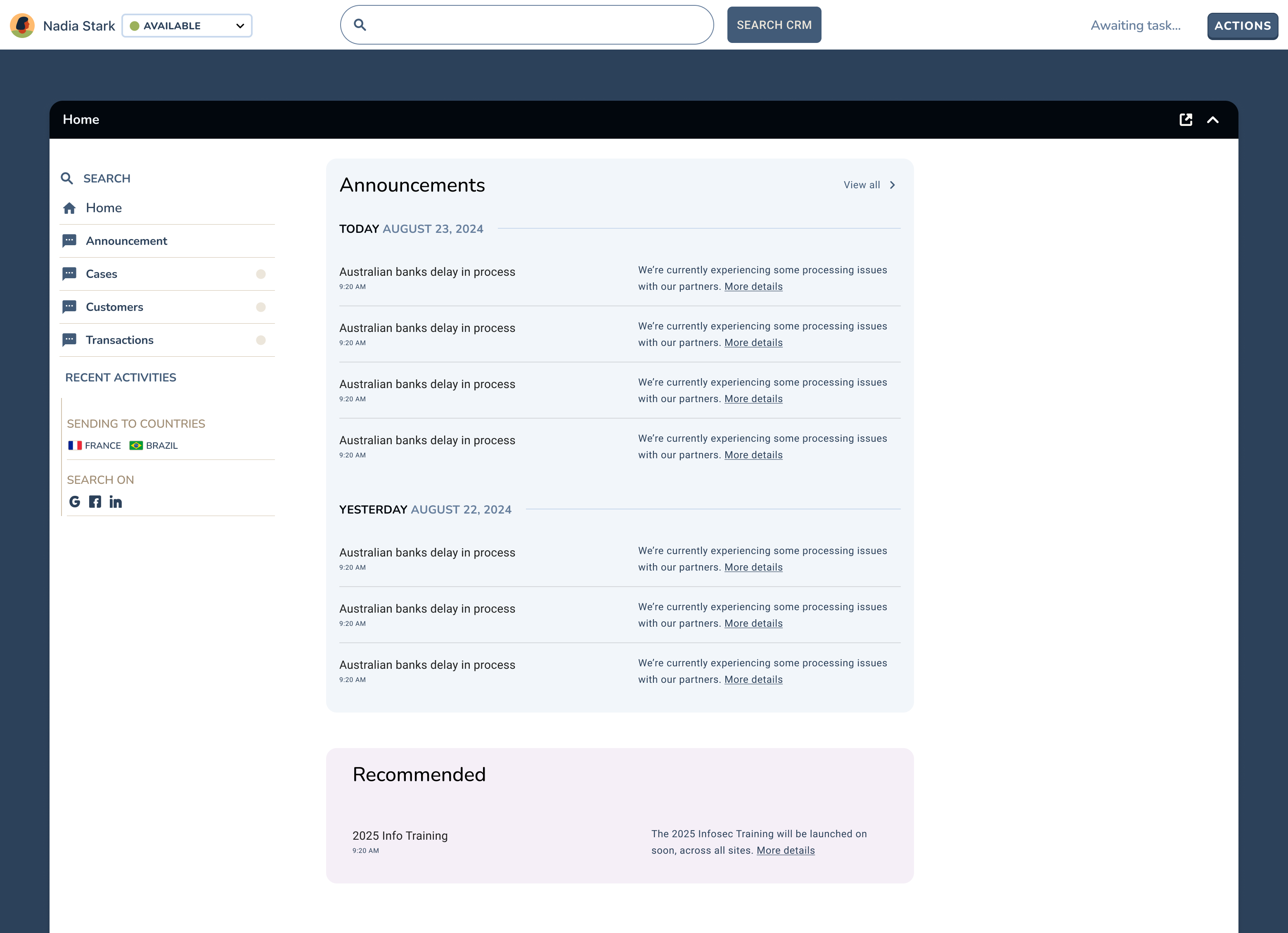The height and width of the screenshot is (933, 1288).
Task: Open the ACTIONS menu button
Action: pos(1243,26)
